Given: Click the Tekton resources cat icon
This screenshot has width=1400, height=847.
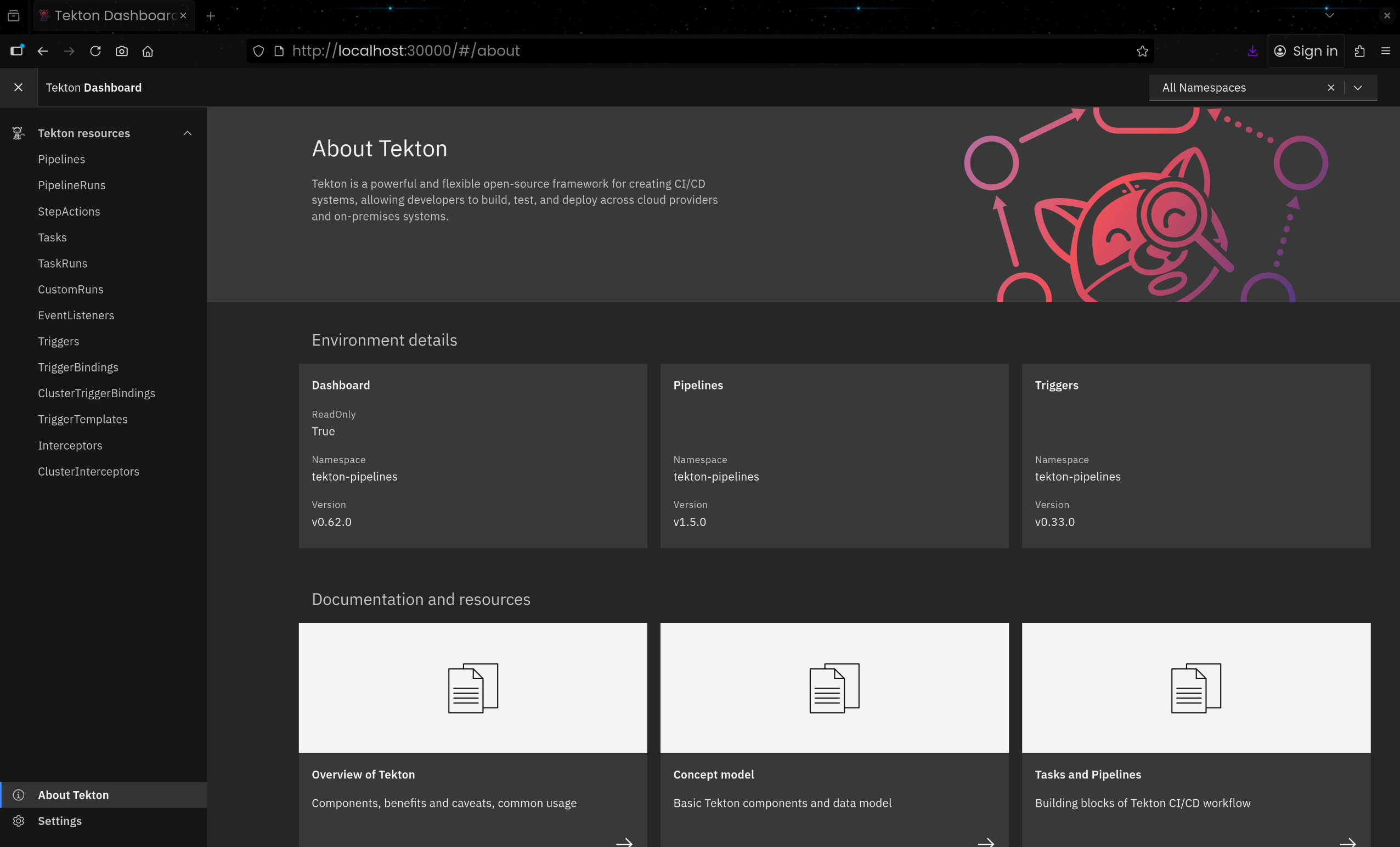Looking at the screenshot, I should 18,133.
